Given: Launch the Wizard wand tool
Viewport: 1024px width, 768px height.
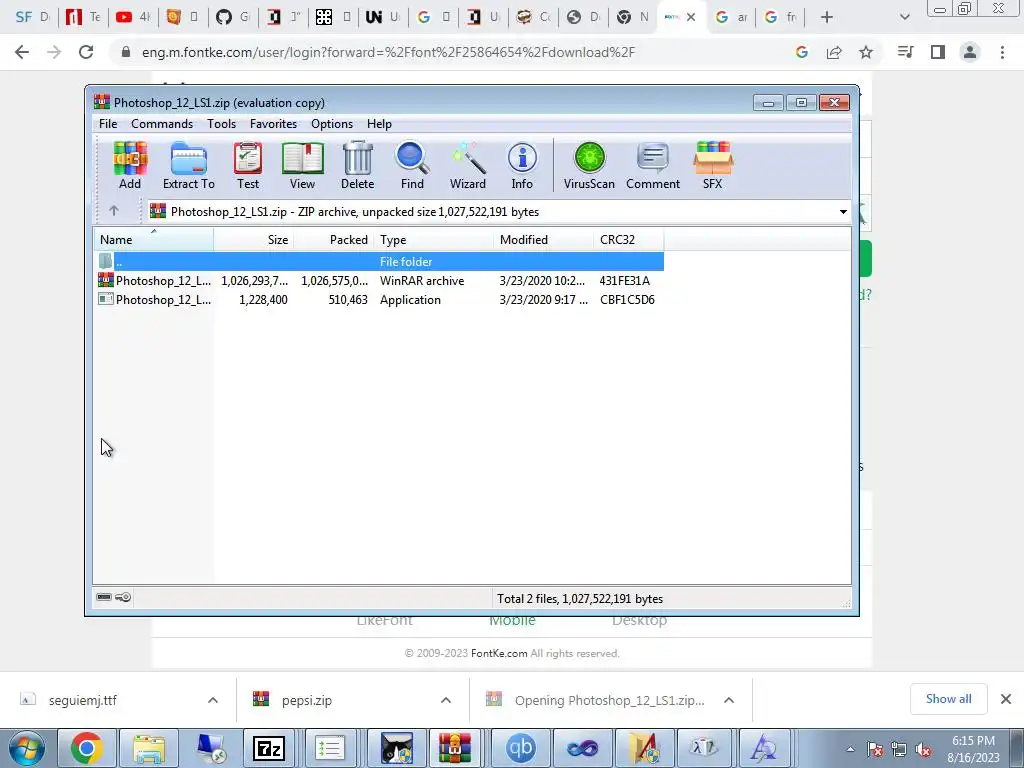Looking at the screenshot, I should (x=468, y=166).
